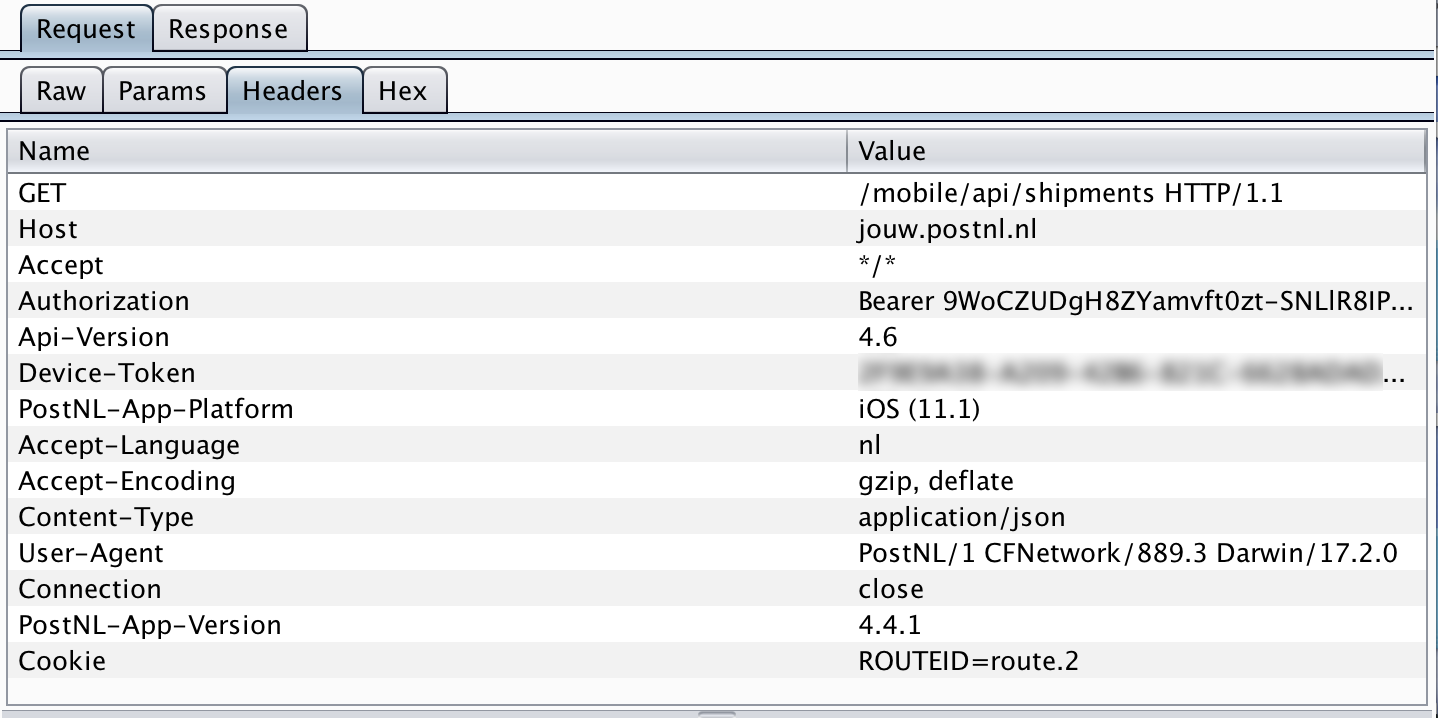Select the Raw view tab
Screen dimensions: 1438x718
click(61, 91)
